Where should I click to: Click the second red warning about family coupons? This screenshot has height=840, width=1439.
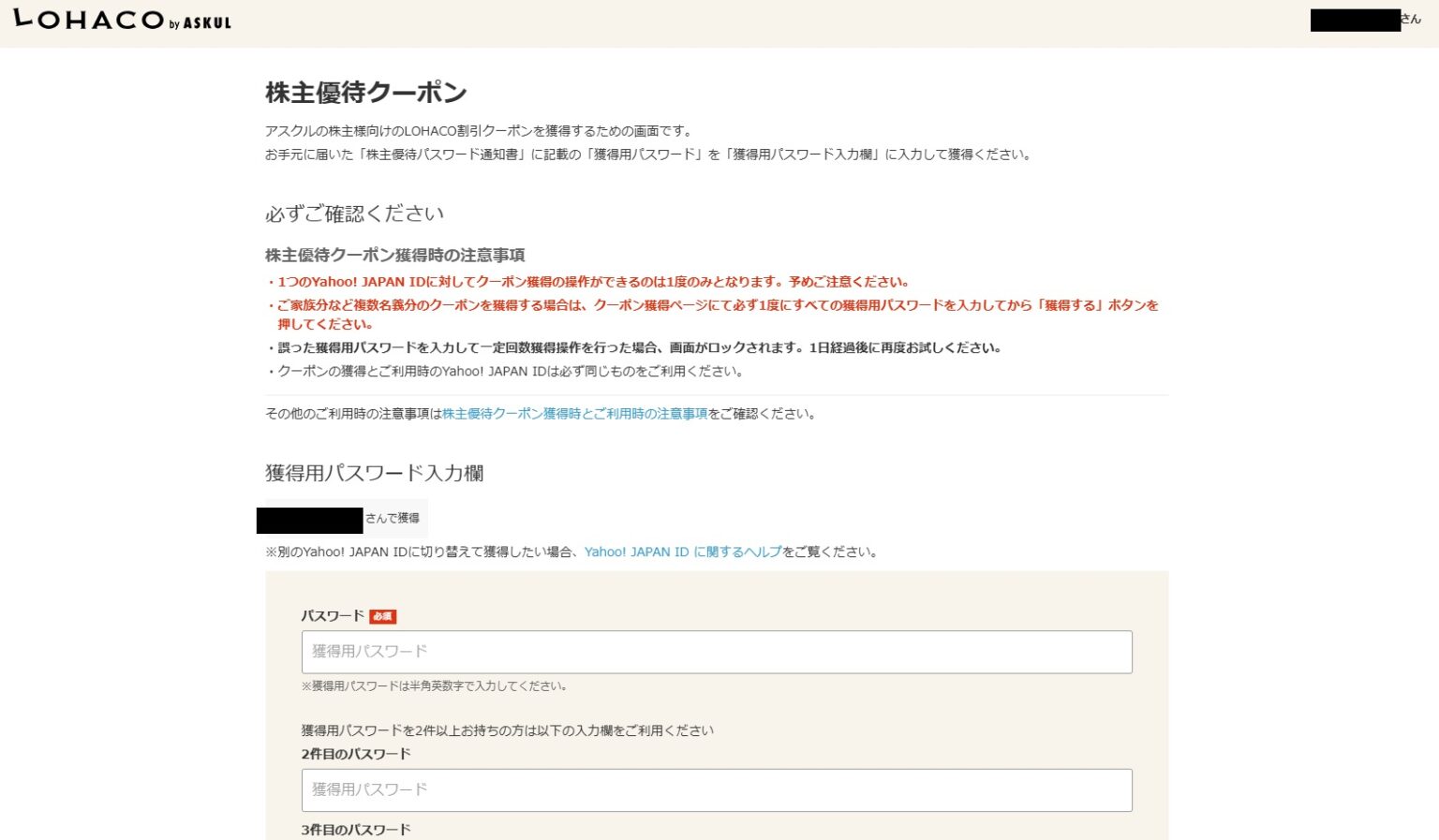coord(714,304)
